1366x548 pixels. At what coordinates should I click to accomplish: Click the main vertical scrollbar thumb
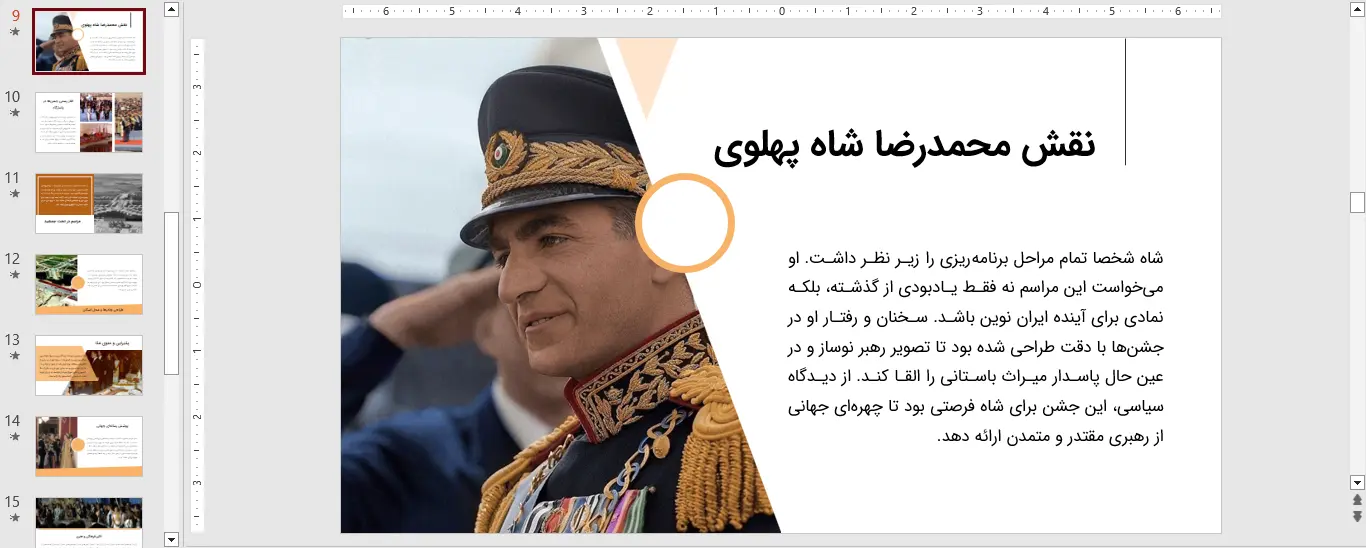click(1357, 203)
